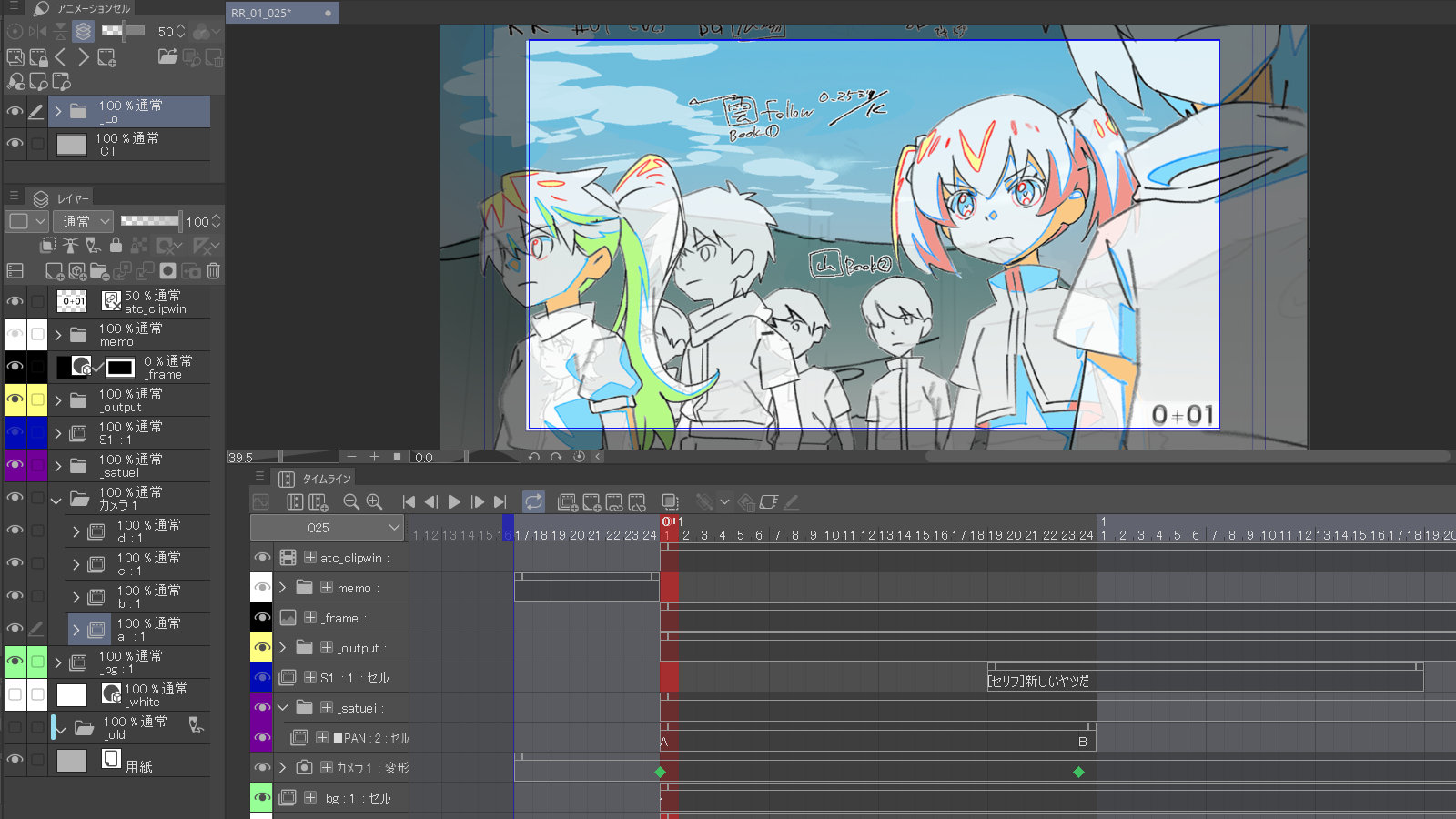Create a new layer folder
Viewport: 1456px width, 819px height.
tap(99, 271)
